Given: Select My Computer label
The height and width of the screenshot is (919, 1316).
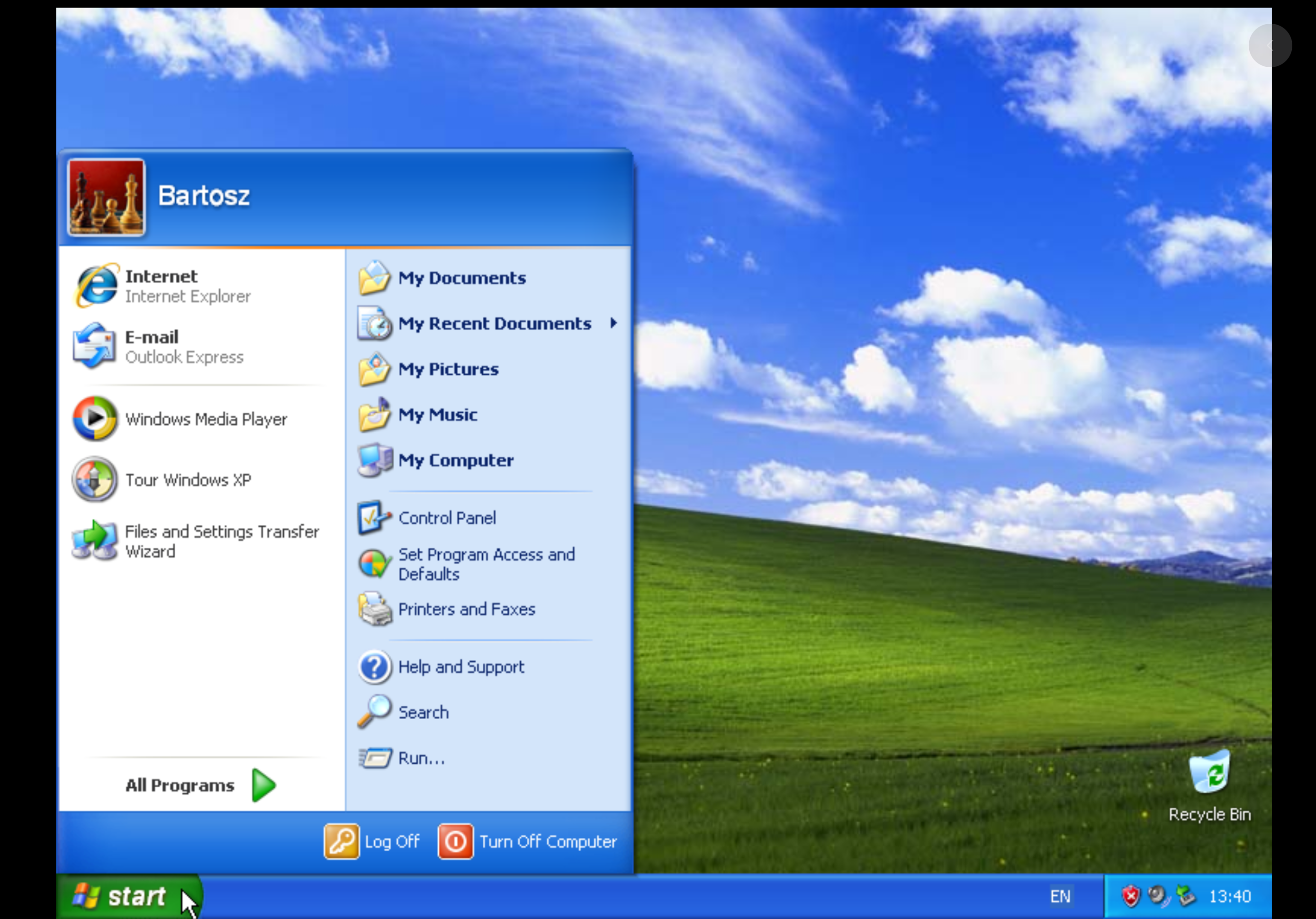Looking at the screenshot, I should pos(456,460).
